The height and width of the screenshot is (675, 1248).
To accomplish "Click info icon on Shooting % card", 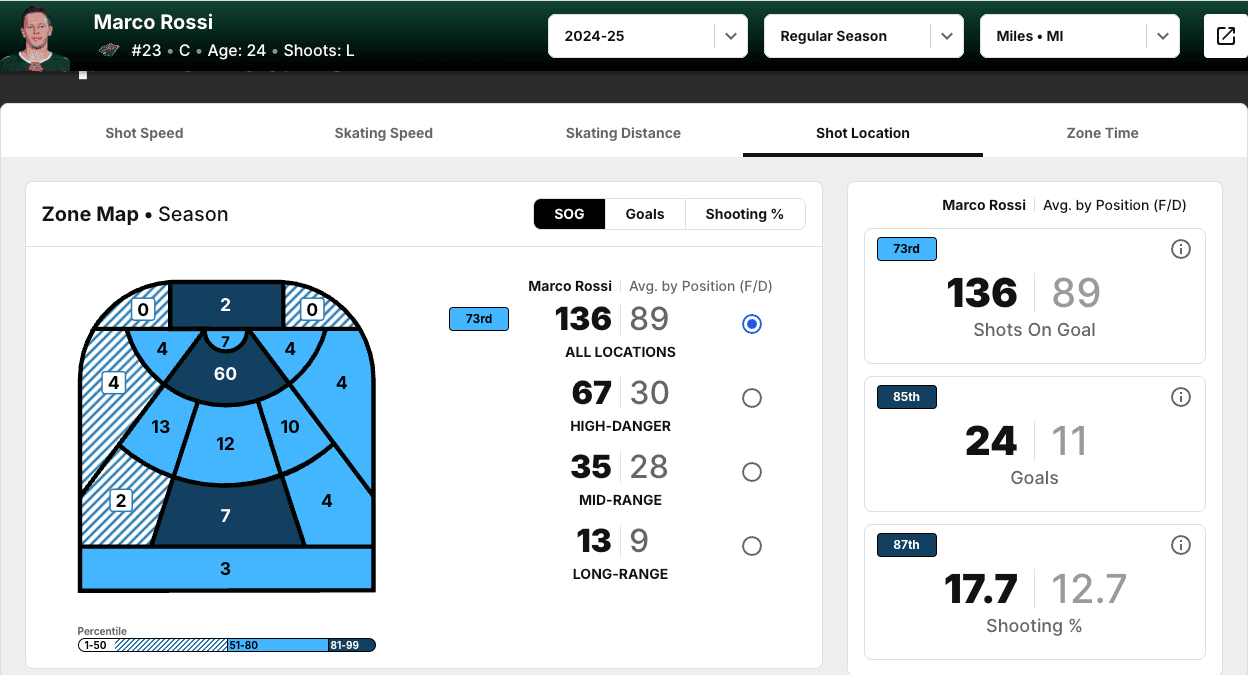I will 1180,545.
